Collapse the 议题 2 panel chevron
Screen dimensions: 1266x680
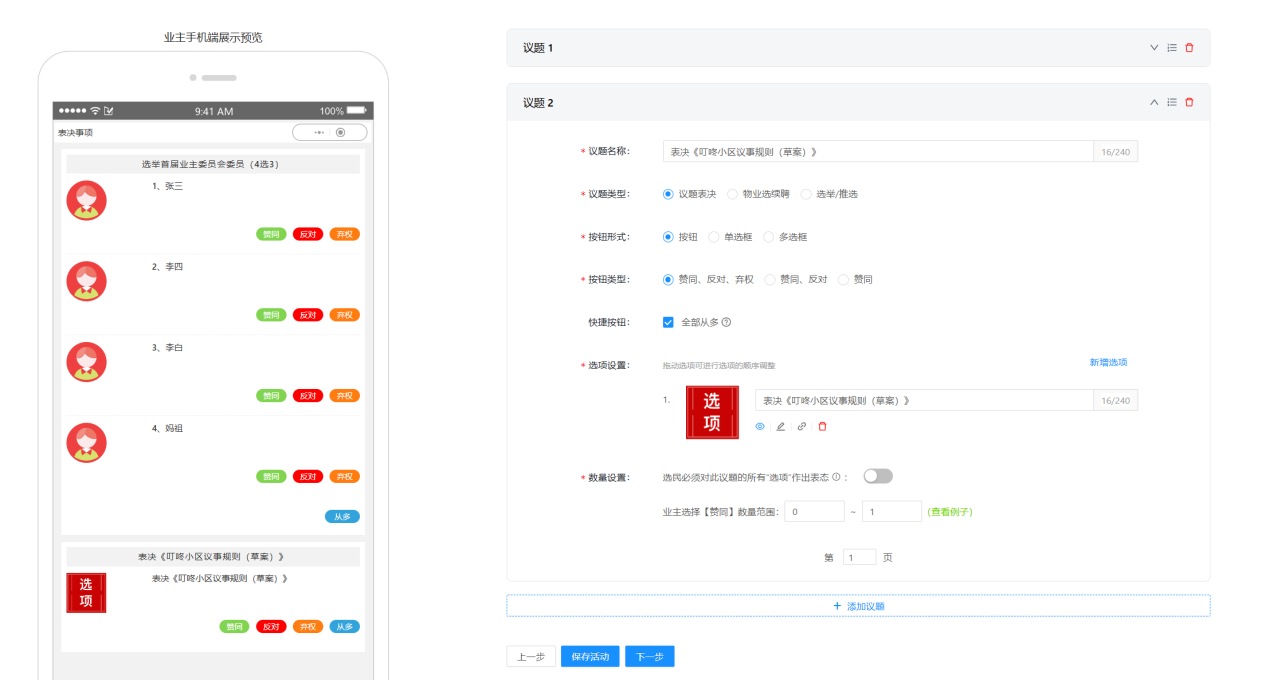[1153, 102]
